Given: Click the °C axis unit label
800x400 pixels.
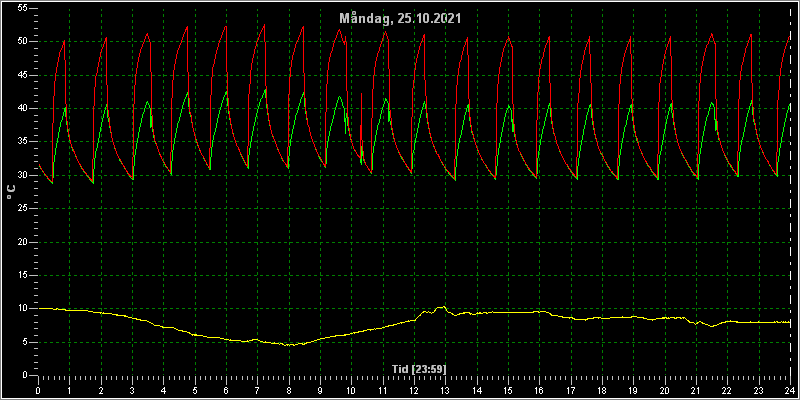Looking at the screenshot, I should (x=12, y=192).
